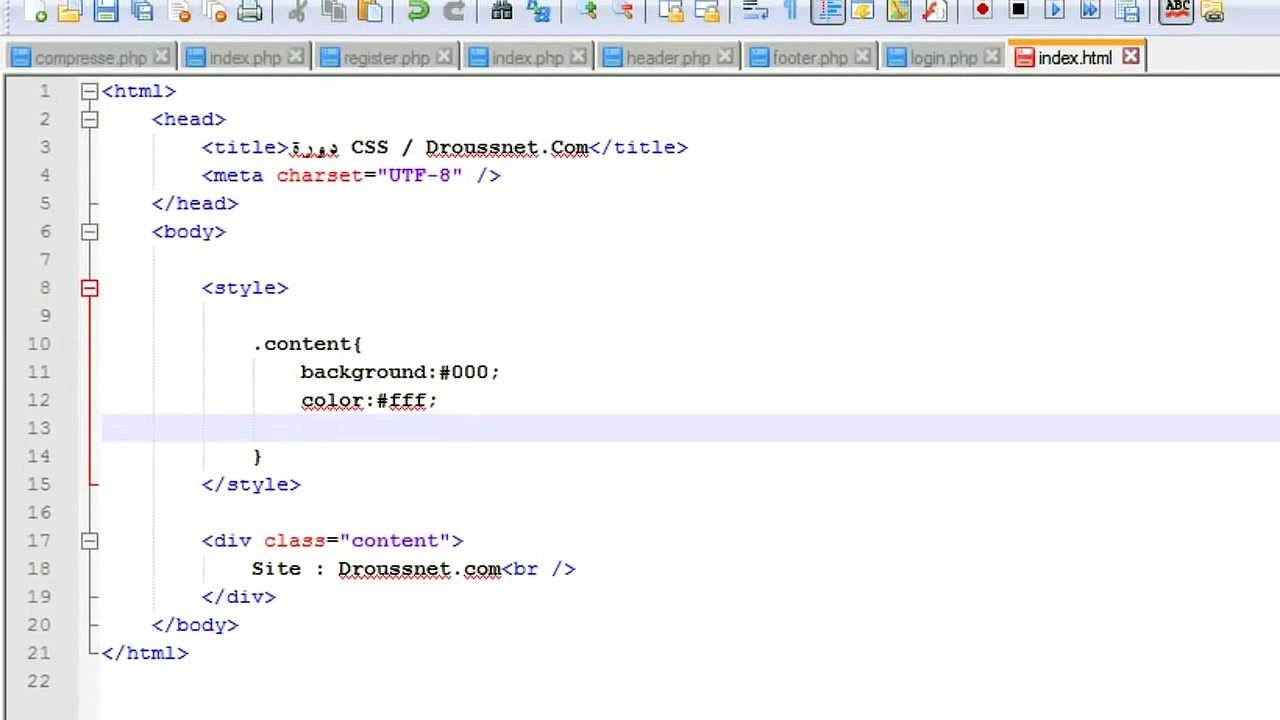Switch to the compresse.php tab
The image size is (1280, 720).
click(90, 58)
